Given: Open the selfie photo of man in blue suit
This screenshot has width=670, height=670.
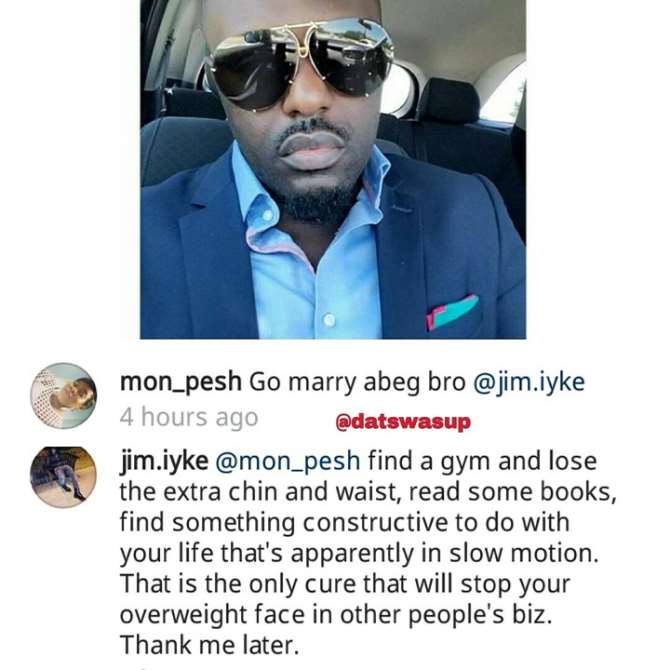Looking at the screenshot, I should 333,169.
